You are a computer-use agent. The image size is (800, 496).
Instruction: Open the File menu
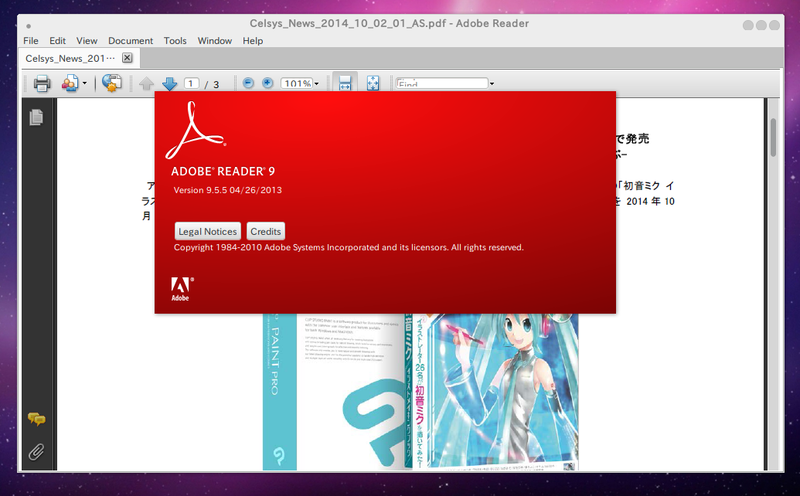click(31, 41)
